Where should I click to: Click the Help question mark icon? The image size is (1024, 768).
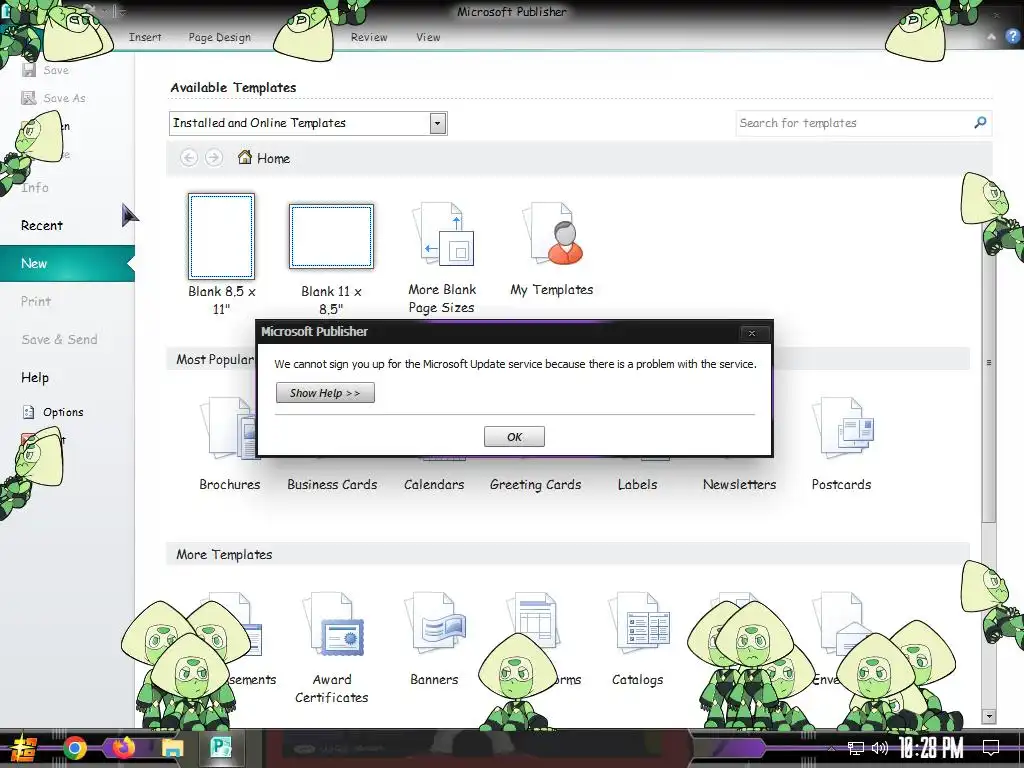click(x=1012, y=37)
